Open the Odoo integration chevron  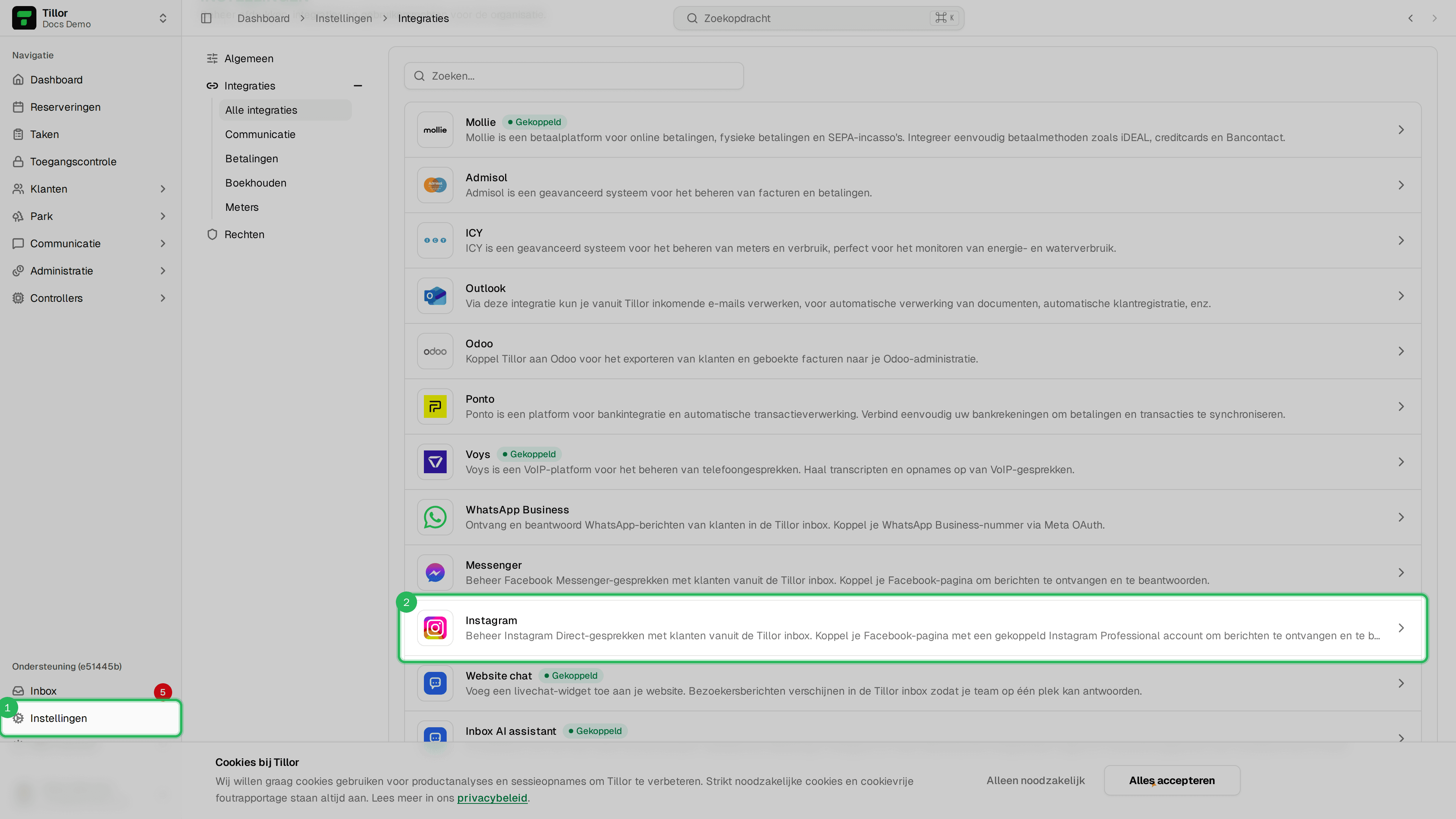pos(1401,351)
